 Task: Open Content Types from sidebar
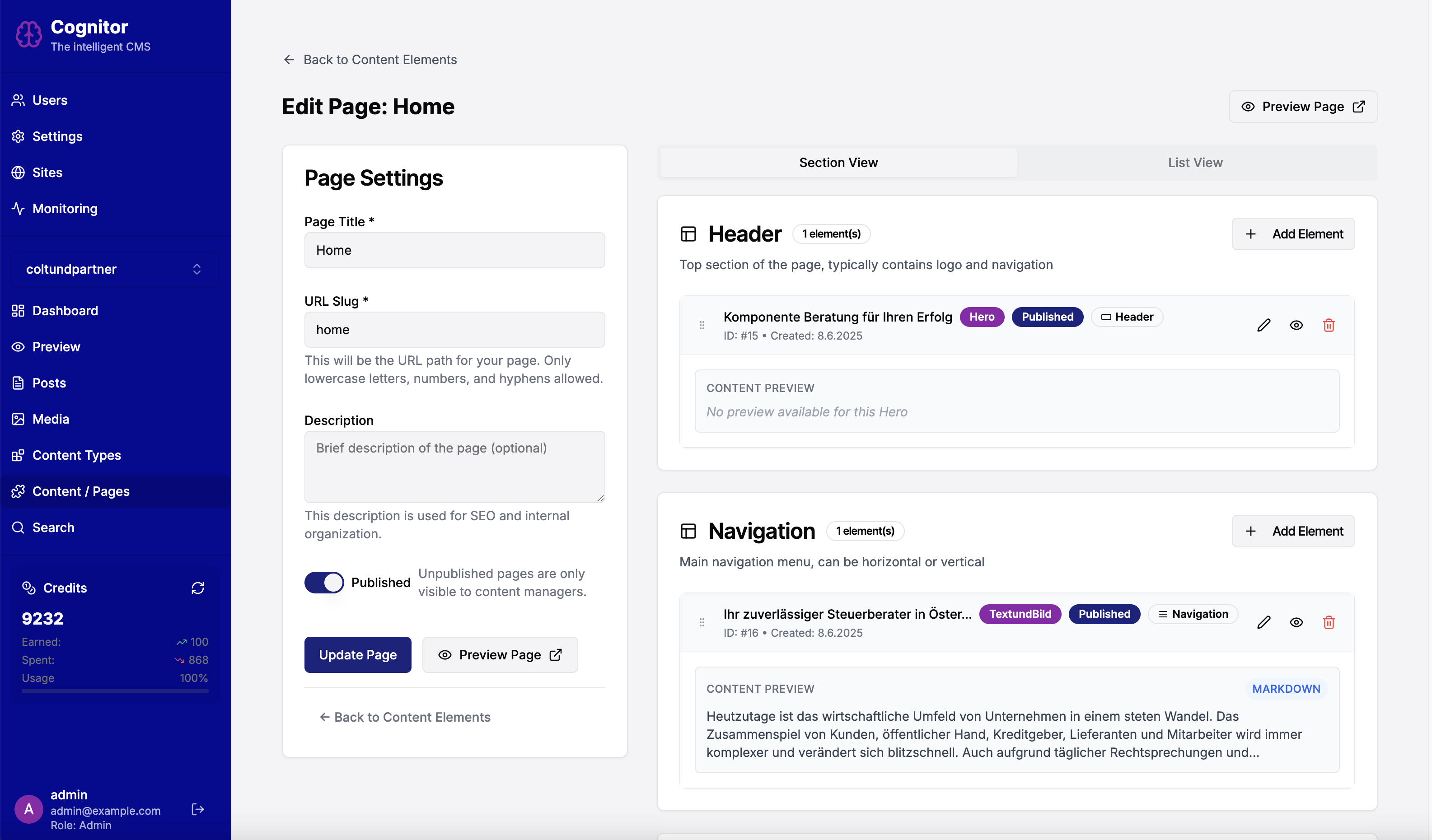(76, 455)
